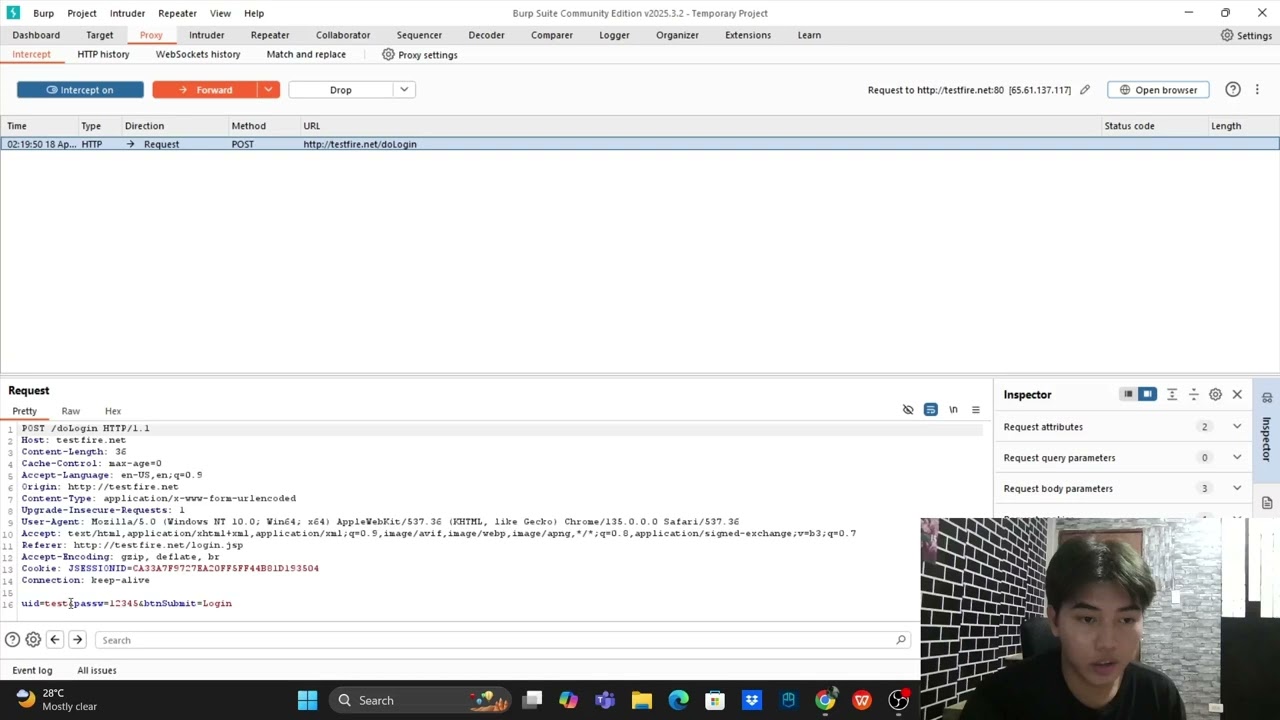Screen dimensions: 1280x720
Task: Edit the request target pencil icon
Action: (1085, 90)
